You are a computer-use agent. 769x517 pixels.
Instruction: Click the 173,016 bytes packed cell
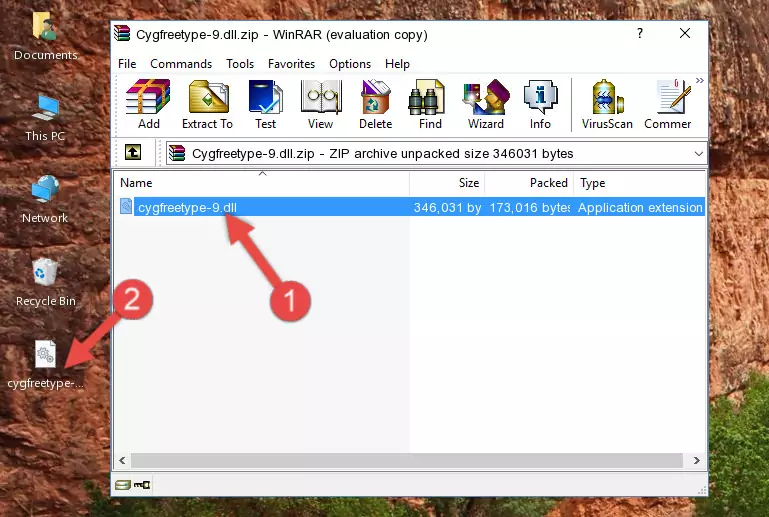(x=529, y=207)
